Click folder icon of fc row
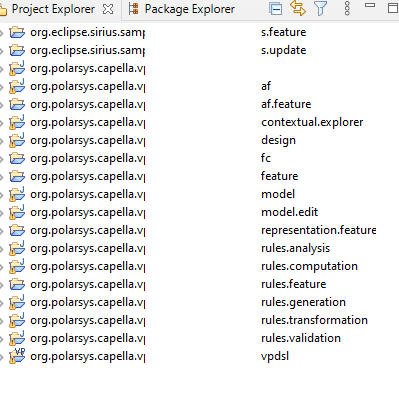 (17, 158)
